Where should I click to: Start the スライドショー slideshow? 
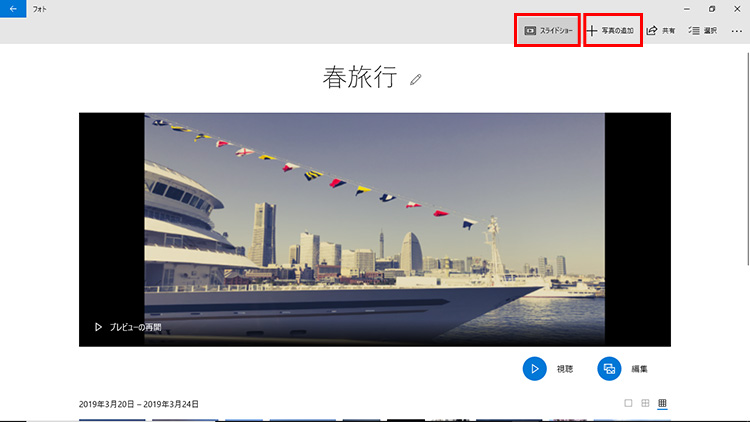548,31
